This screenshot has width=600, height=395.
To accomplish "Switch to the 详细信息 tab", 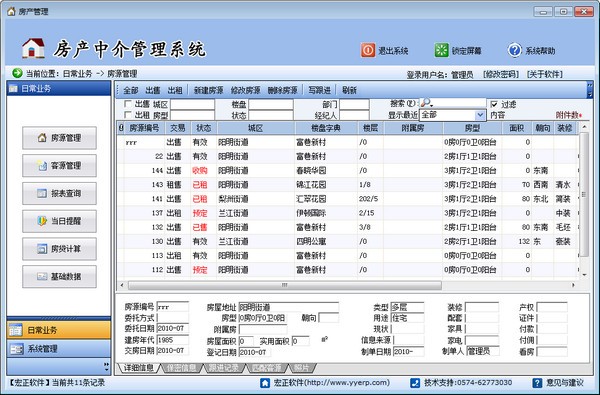I will coord(139,368).
